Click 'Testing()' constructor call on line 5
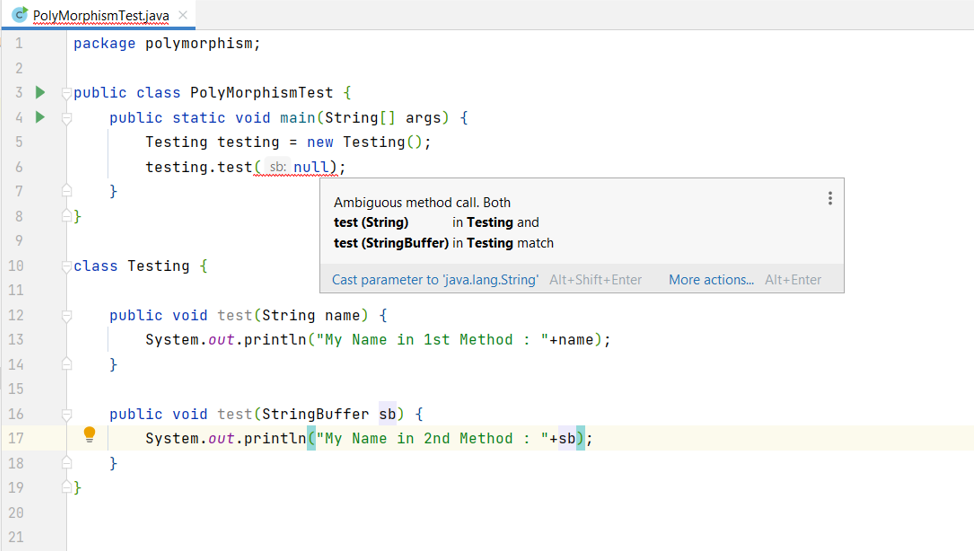This screenshot has width=974, height=551. (x=383, y=142)
